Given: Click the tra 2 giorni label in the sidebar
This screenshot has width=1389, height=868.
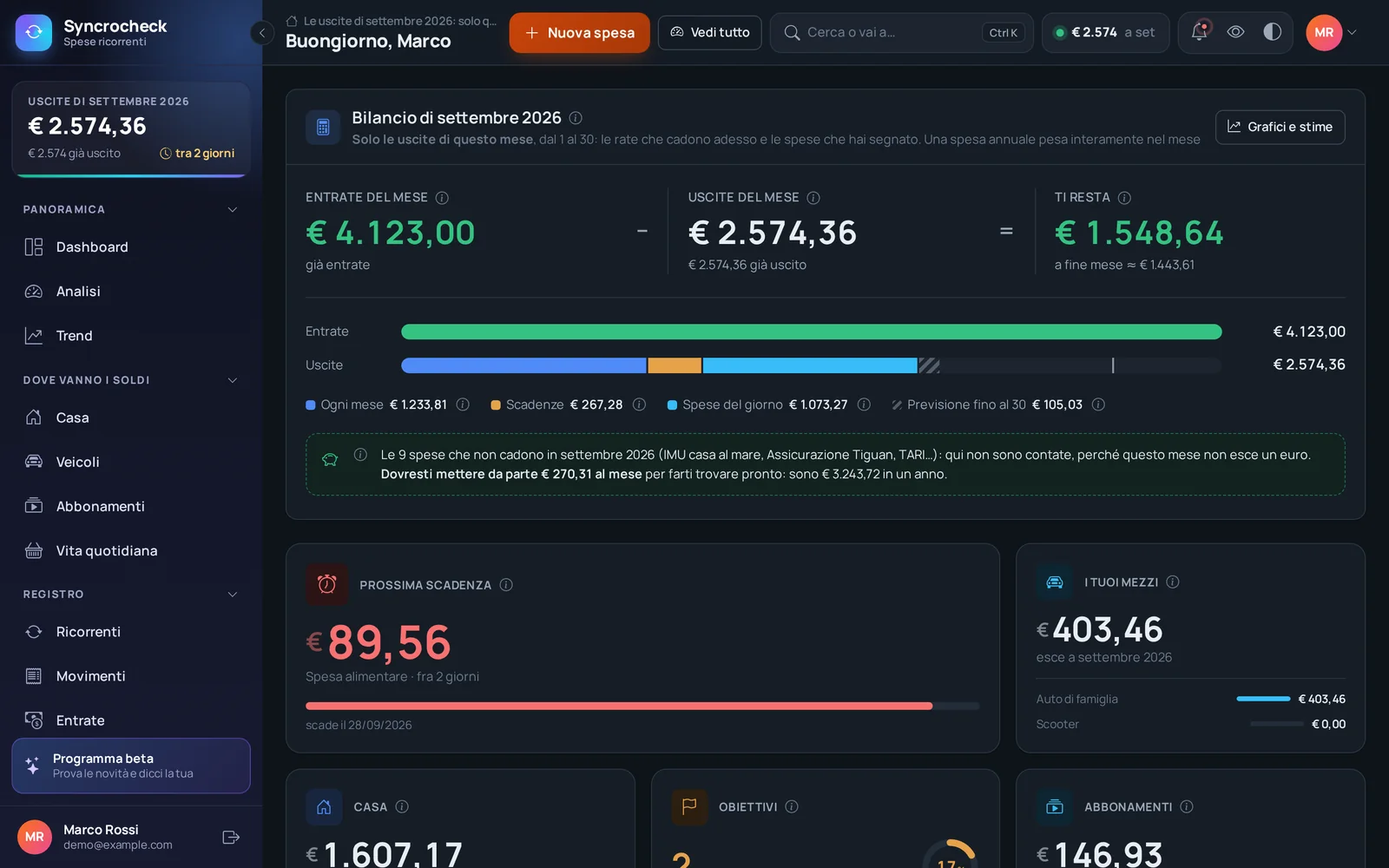Looking at the screenshot, I should coord(197,154).
